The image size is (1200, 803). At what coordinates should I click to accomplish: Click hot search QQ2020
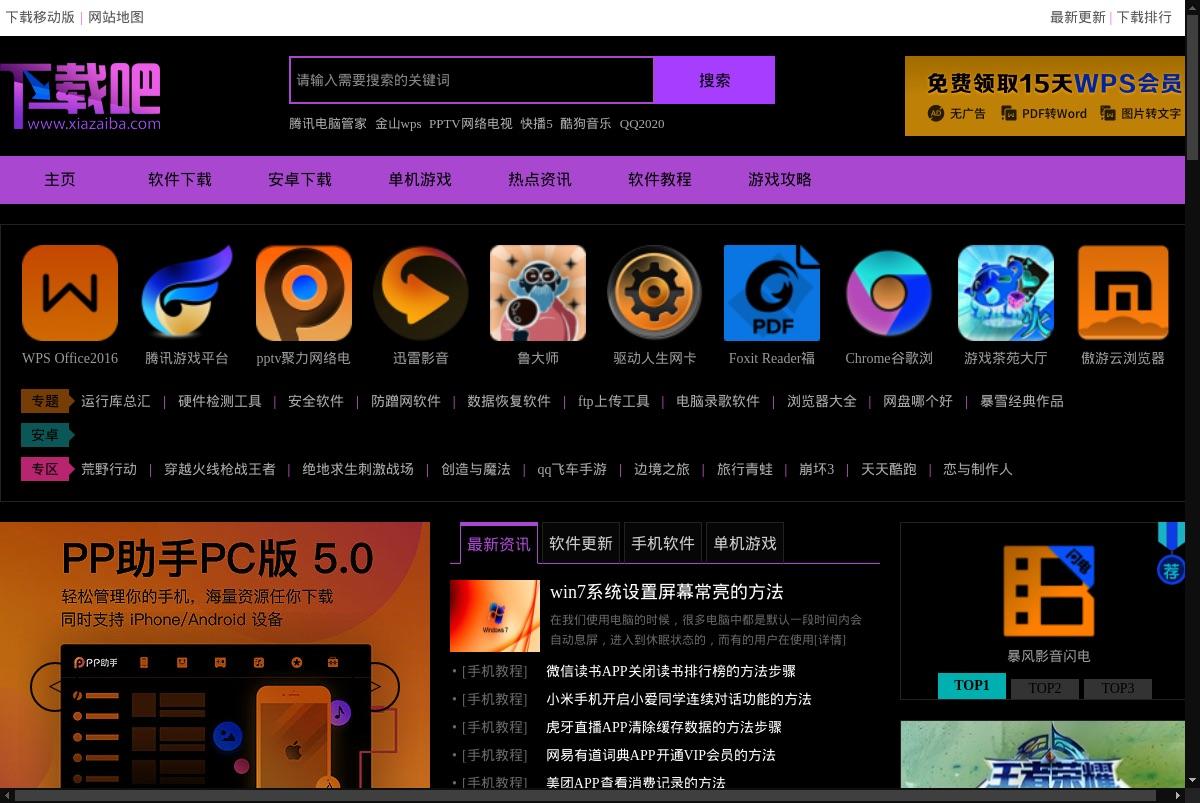(x=642, y=124)
